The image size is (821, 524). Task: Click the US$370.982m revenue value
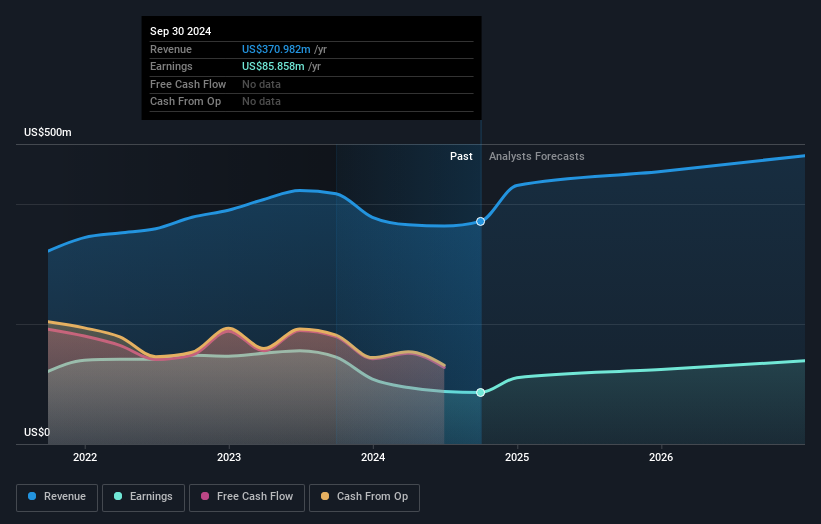point(276,49)
